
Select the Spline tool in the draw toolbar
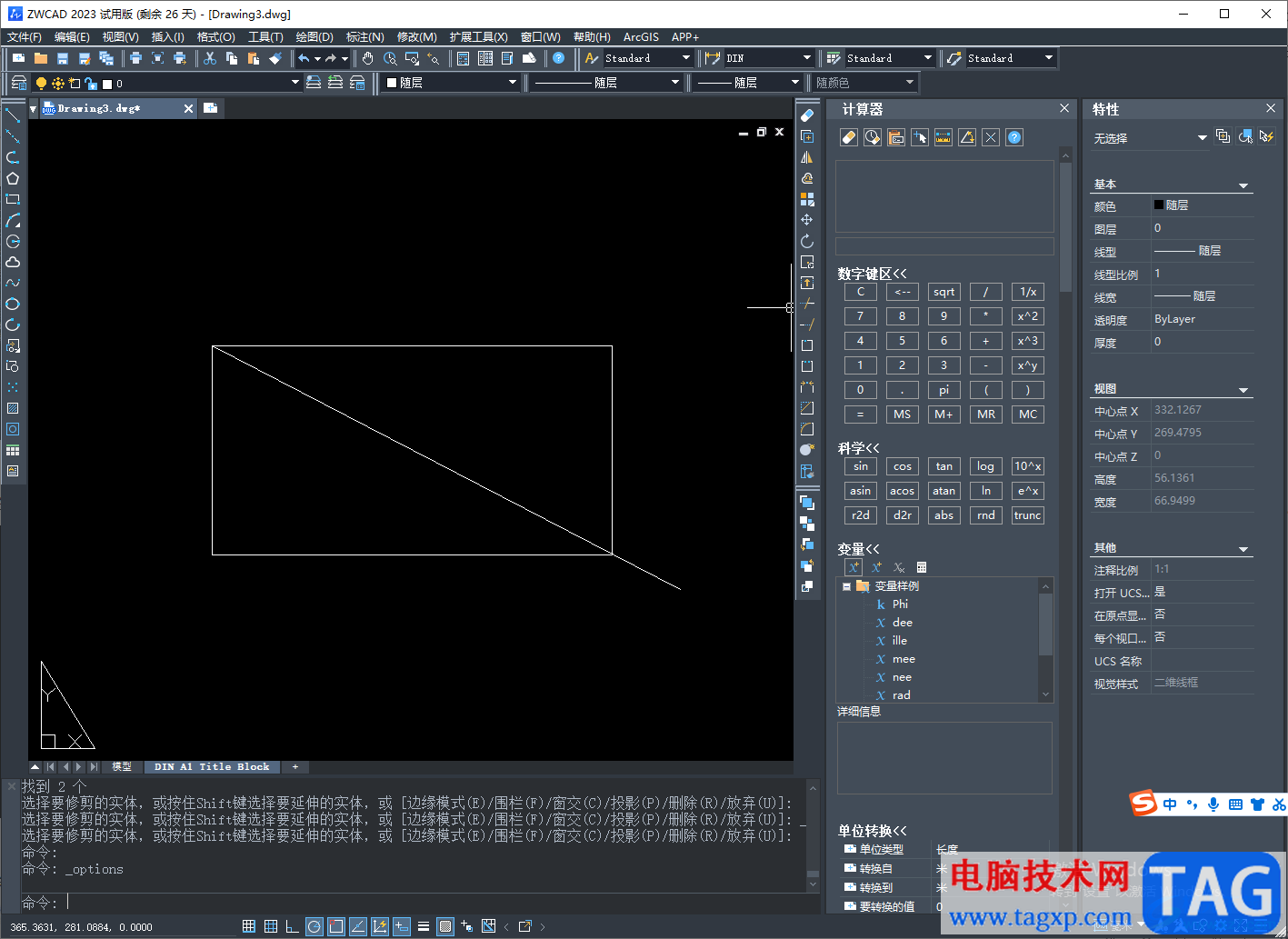click(13, 283)
